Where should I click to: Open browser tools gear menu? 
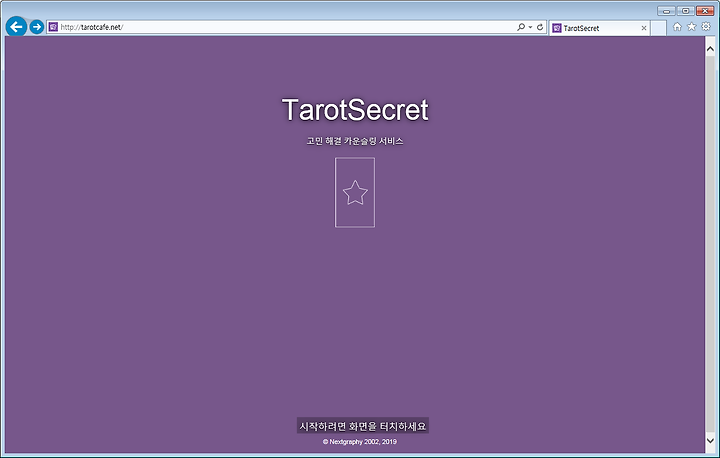(x=706, y=27)
